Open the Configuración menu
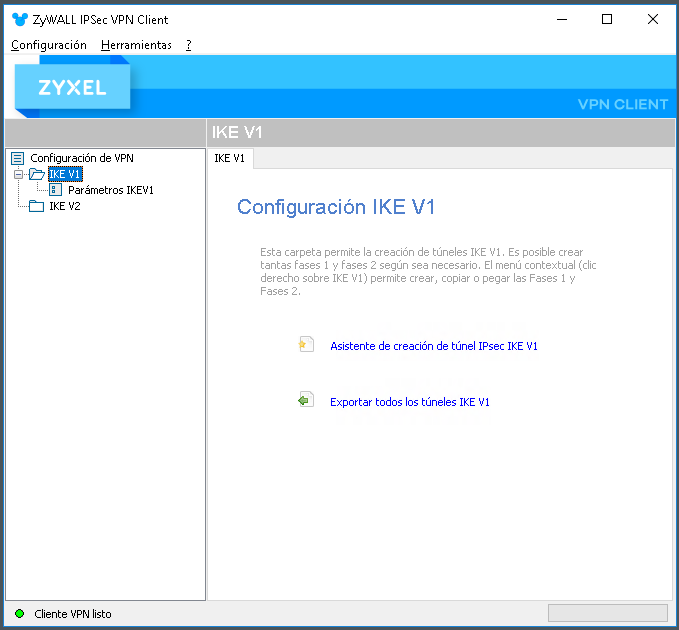 pyautogui.click(x=49, y=45)
